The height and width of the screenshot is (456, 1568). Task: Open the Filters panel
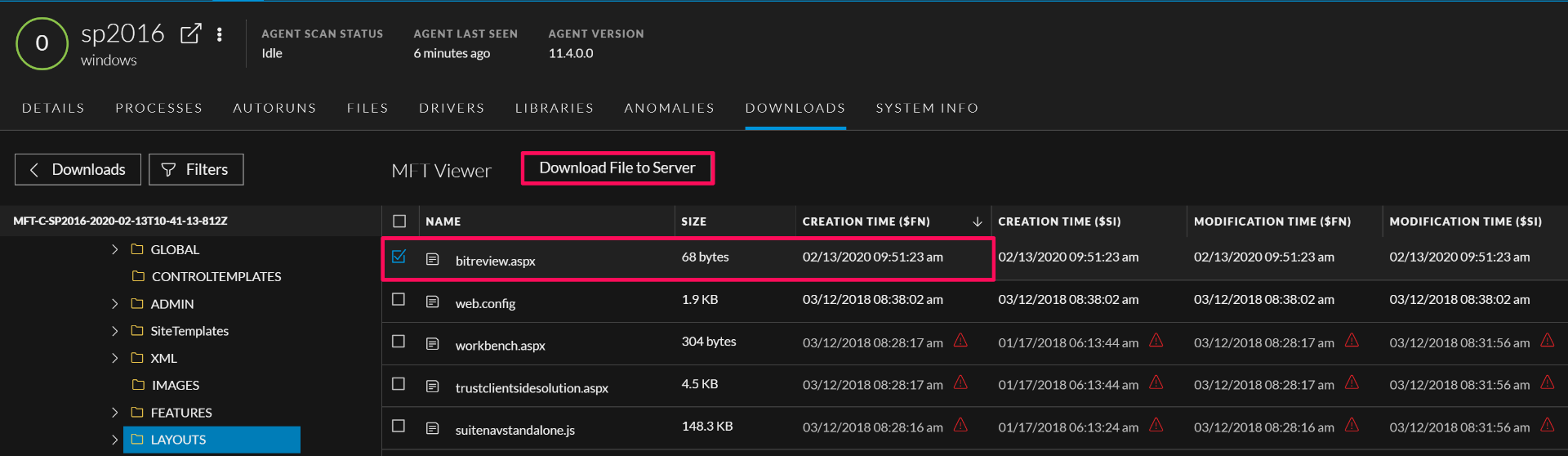pos(196,169)
